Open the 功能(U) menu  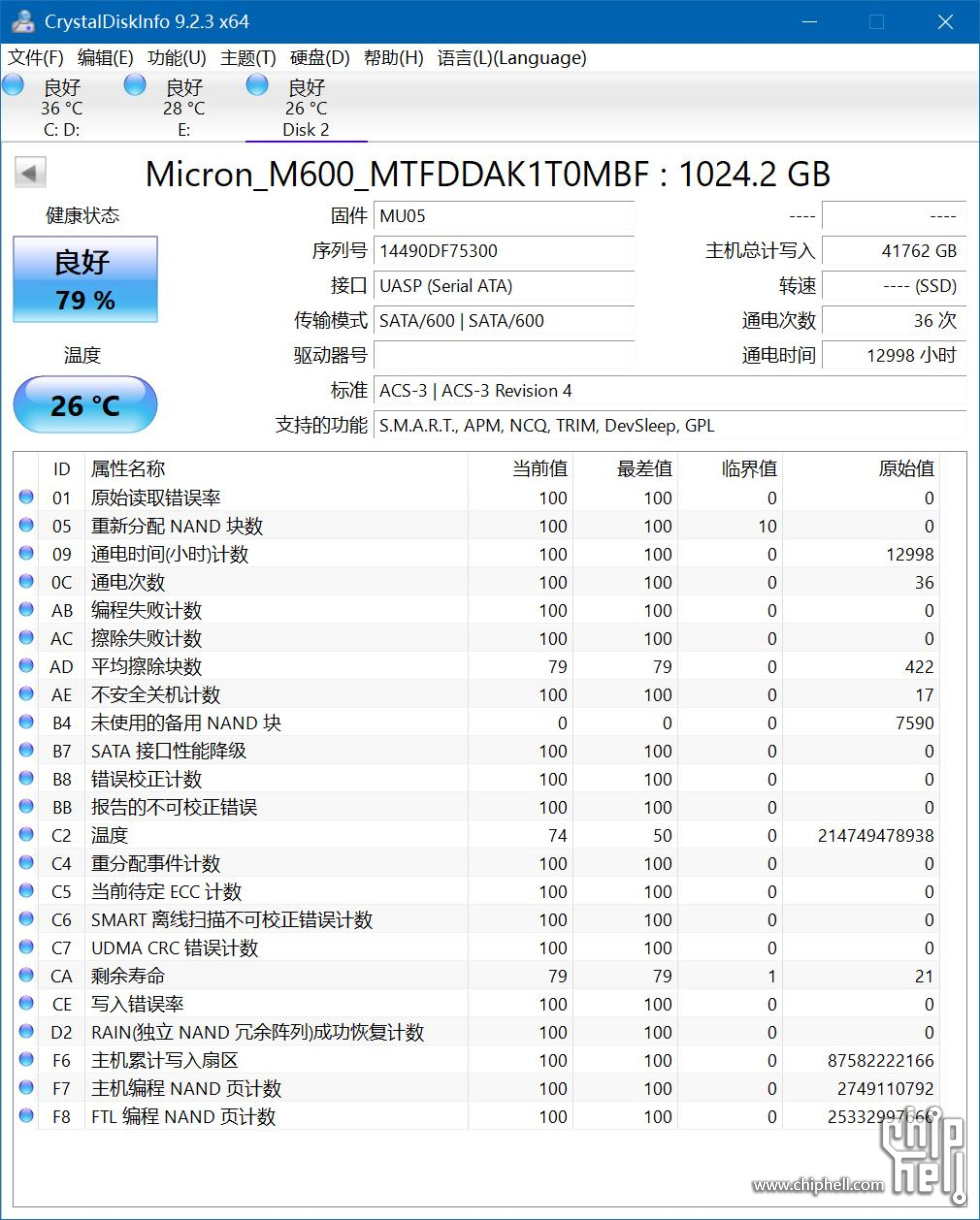click(177, 58)
